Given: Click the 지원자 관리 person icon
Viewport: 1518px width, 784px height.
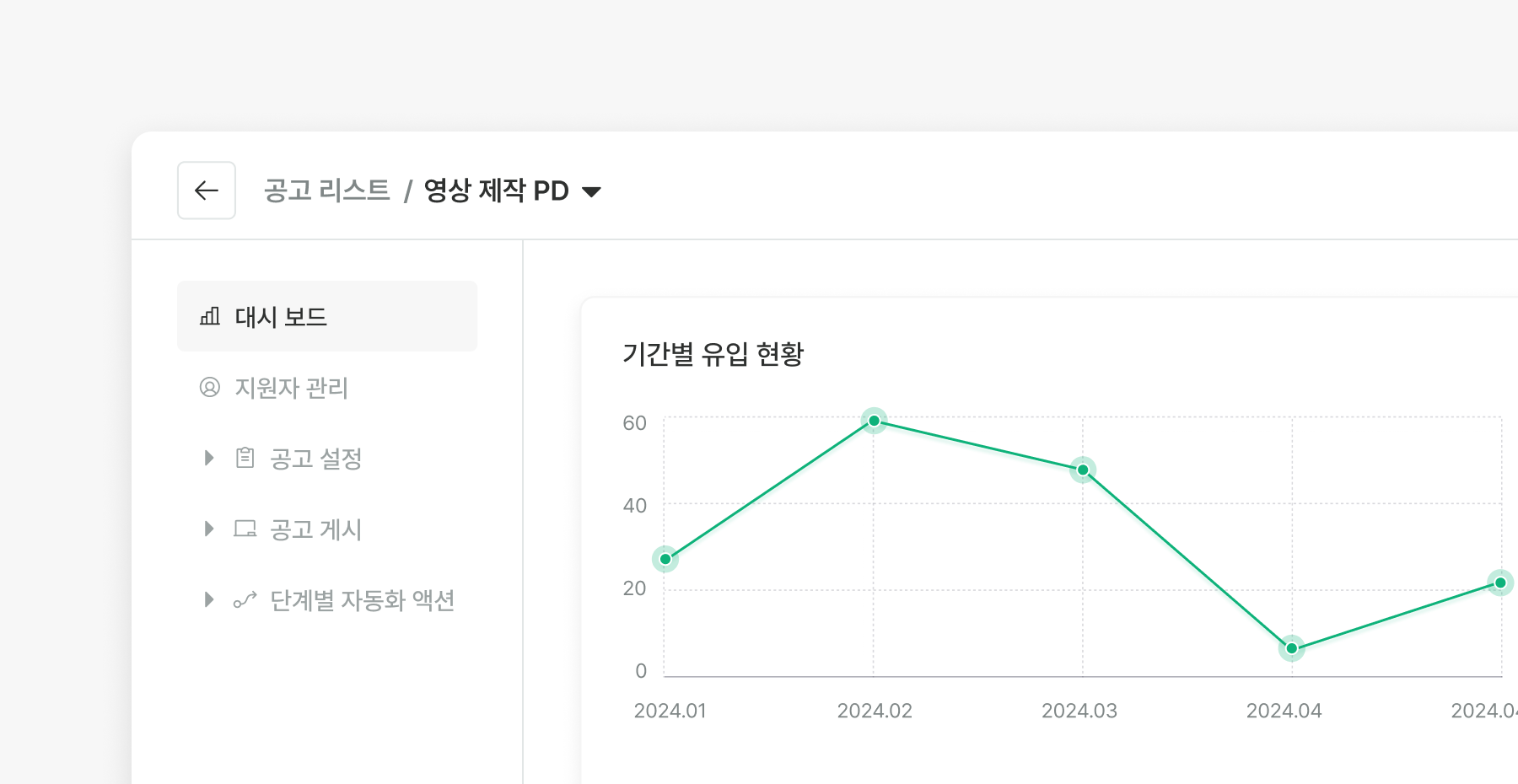Looking at the screenshot, I should click(210, 387).
